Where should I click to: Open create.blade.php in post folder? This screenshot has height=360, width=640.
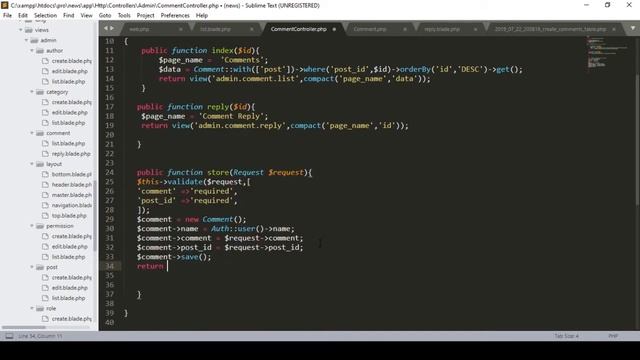coord(71,278)
